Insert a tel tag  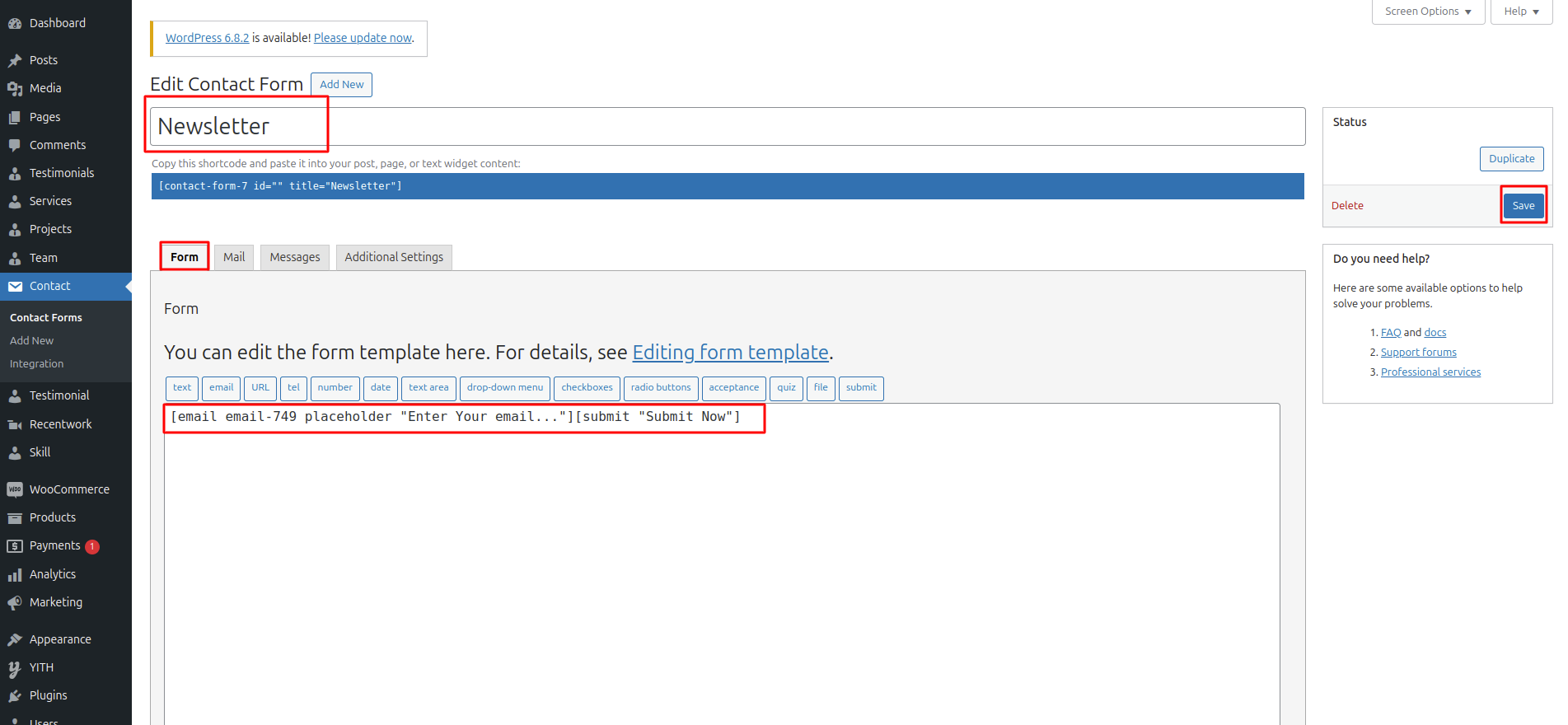293,388
